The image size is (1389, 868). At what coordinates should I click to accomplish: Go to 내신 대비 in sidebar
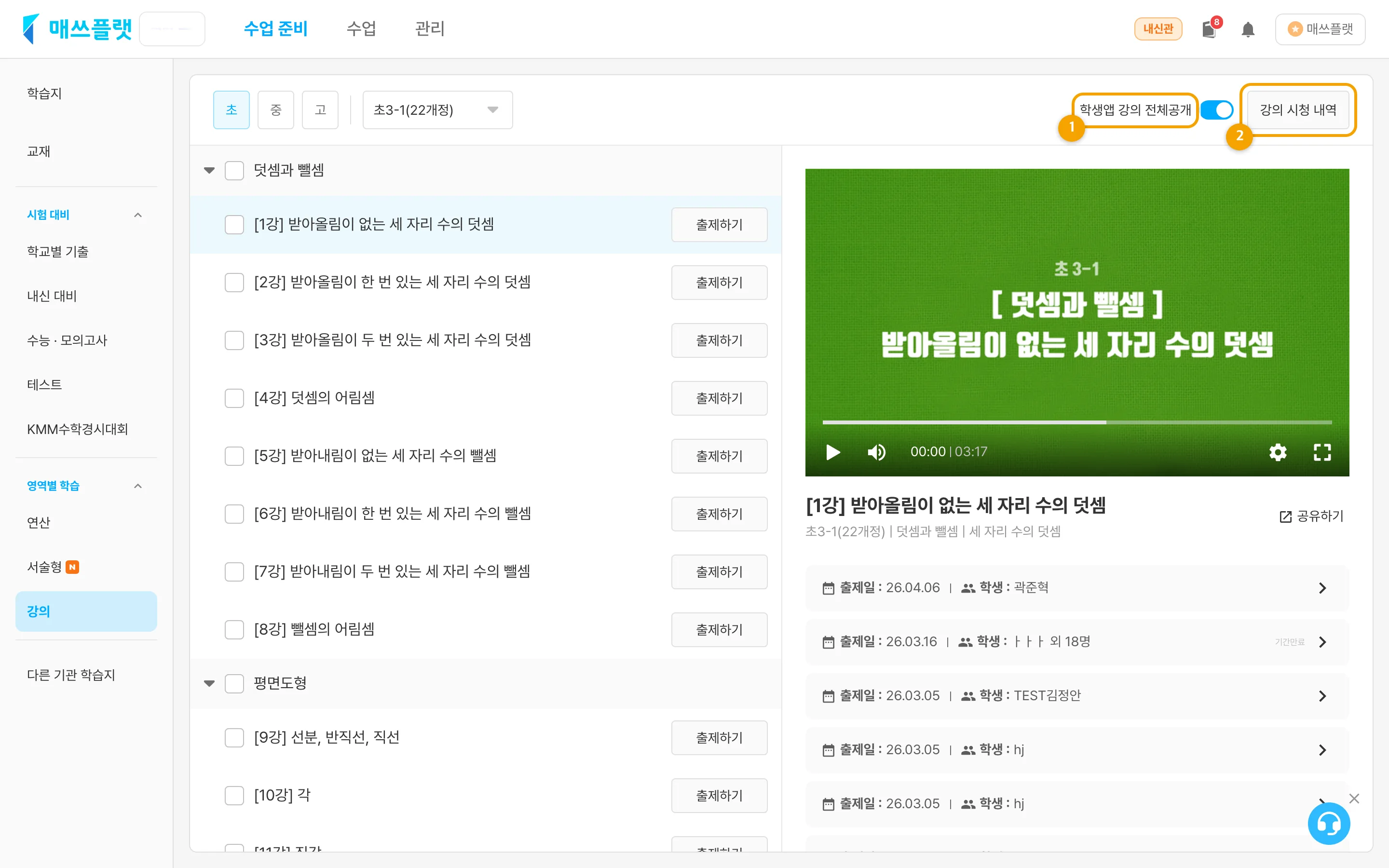tap(52, 296)
